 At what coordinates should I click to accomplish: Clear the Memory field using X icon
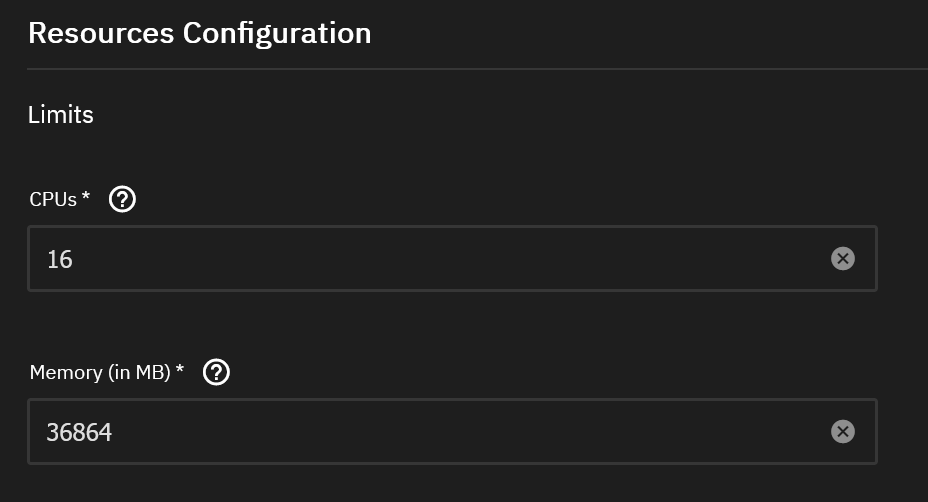click(843, 431)
